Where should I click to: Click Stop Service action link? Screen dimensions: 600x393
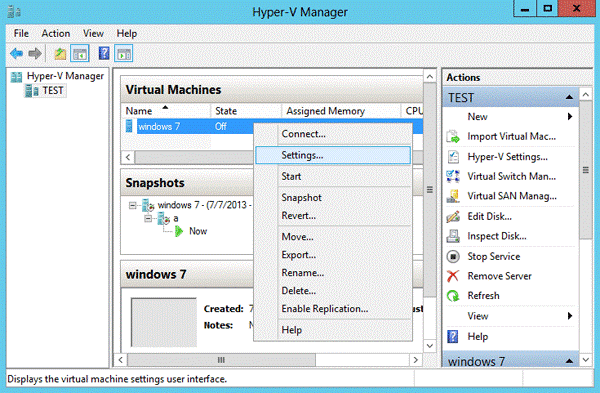click(494, 256)
